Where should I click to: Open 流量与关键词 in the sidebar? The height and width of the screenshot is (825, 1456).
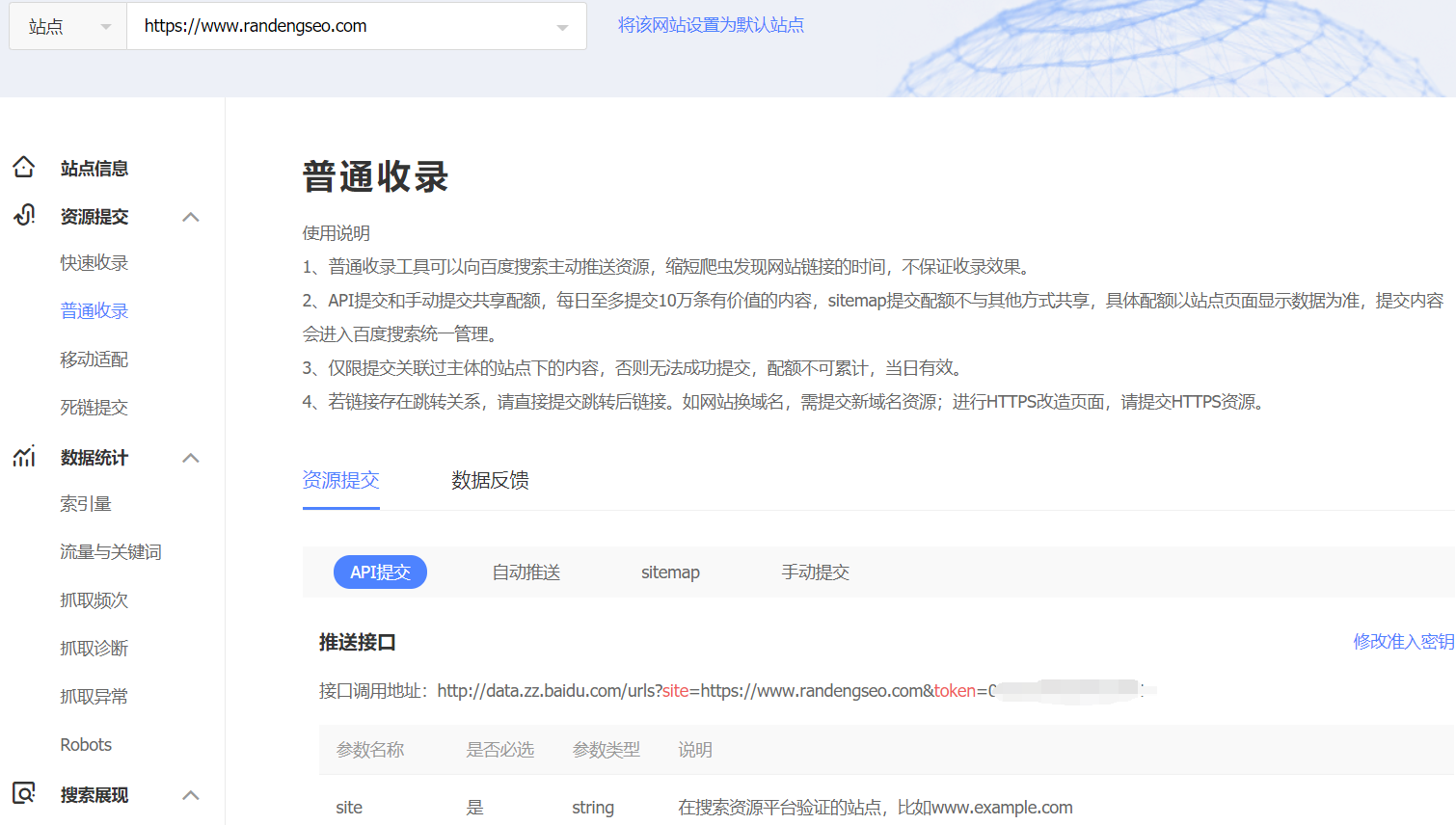click(x=111, y=552)
